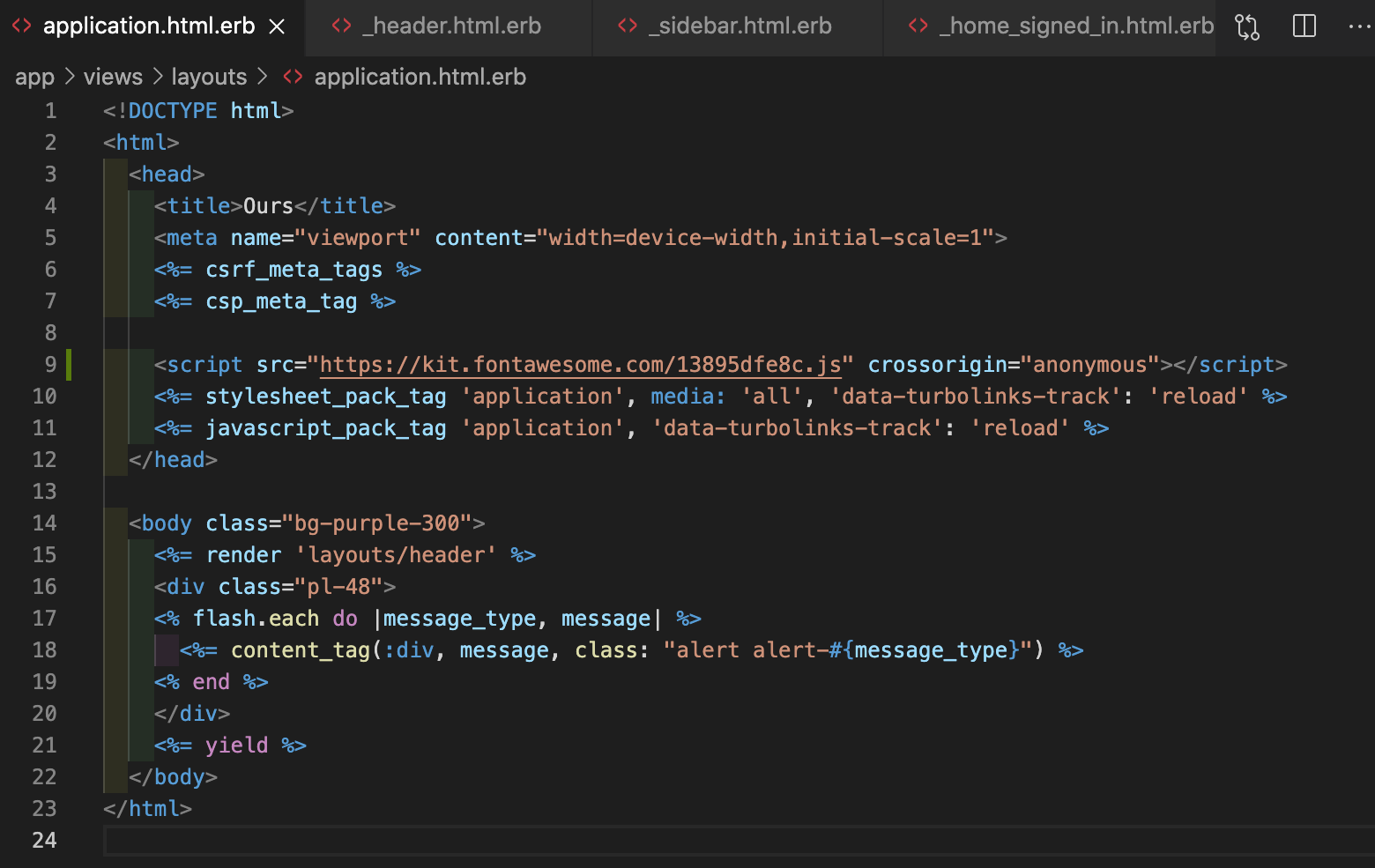
Task: Click the file icon on _home_signed_in.html.erb tab
Action: click(918, 26)
